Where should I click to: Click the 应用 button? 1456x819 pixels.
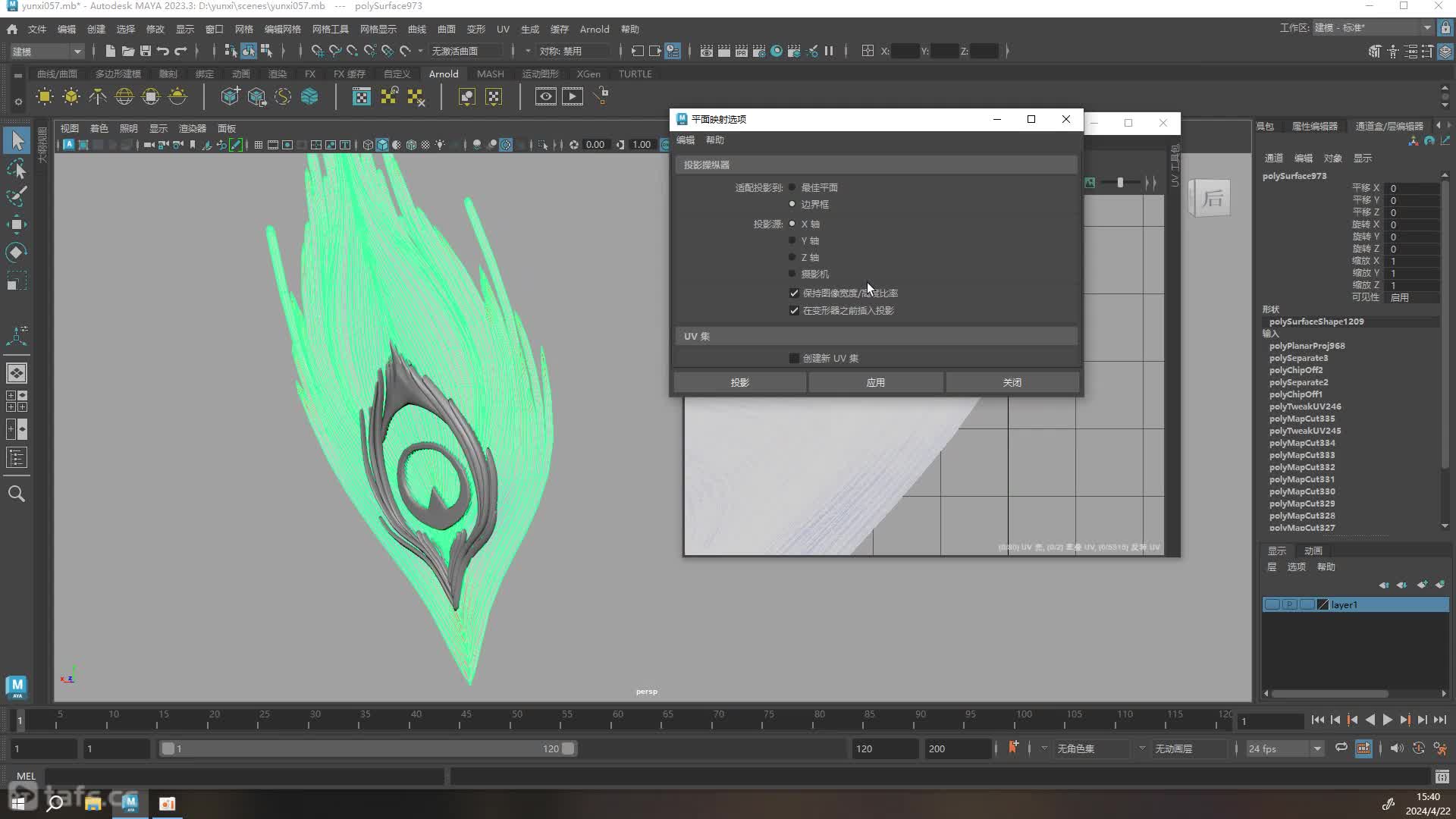tap(876, 382)
